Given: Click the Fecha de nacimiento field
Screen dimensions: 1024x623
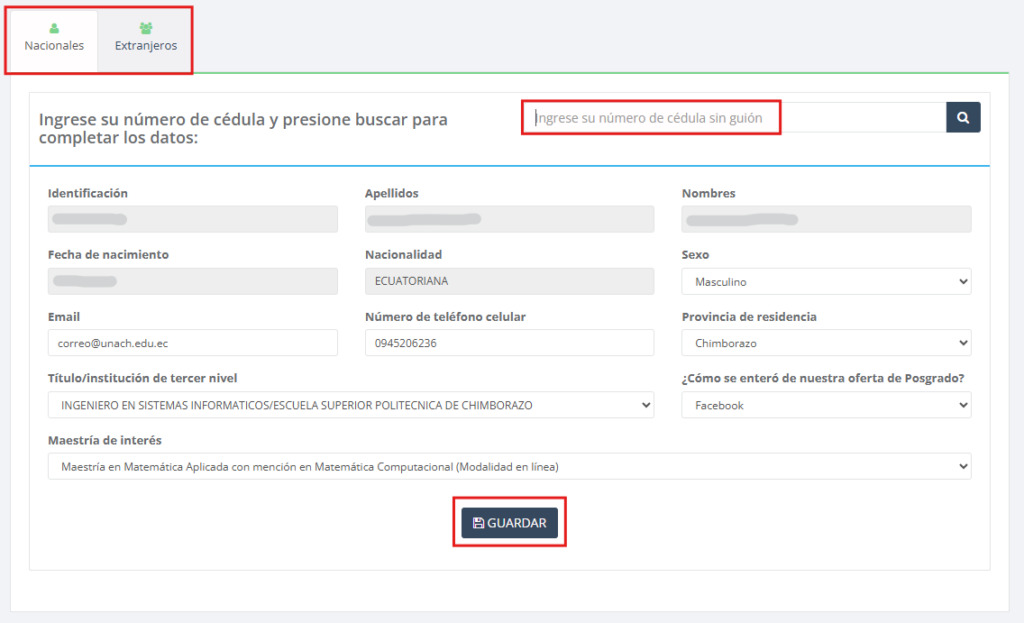Looking at the screenshot, I should pos(192,281).
